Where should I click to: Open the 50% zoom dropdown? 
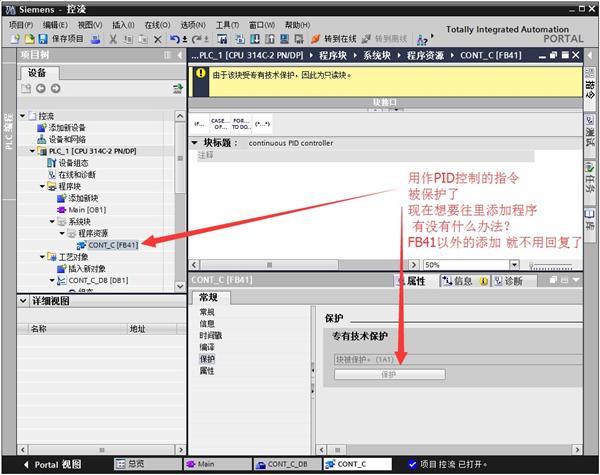click(x=514, y=264)
